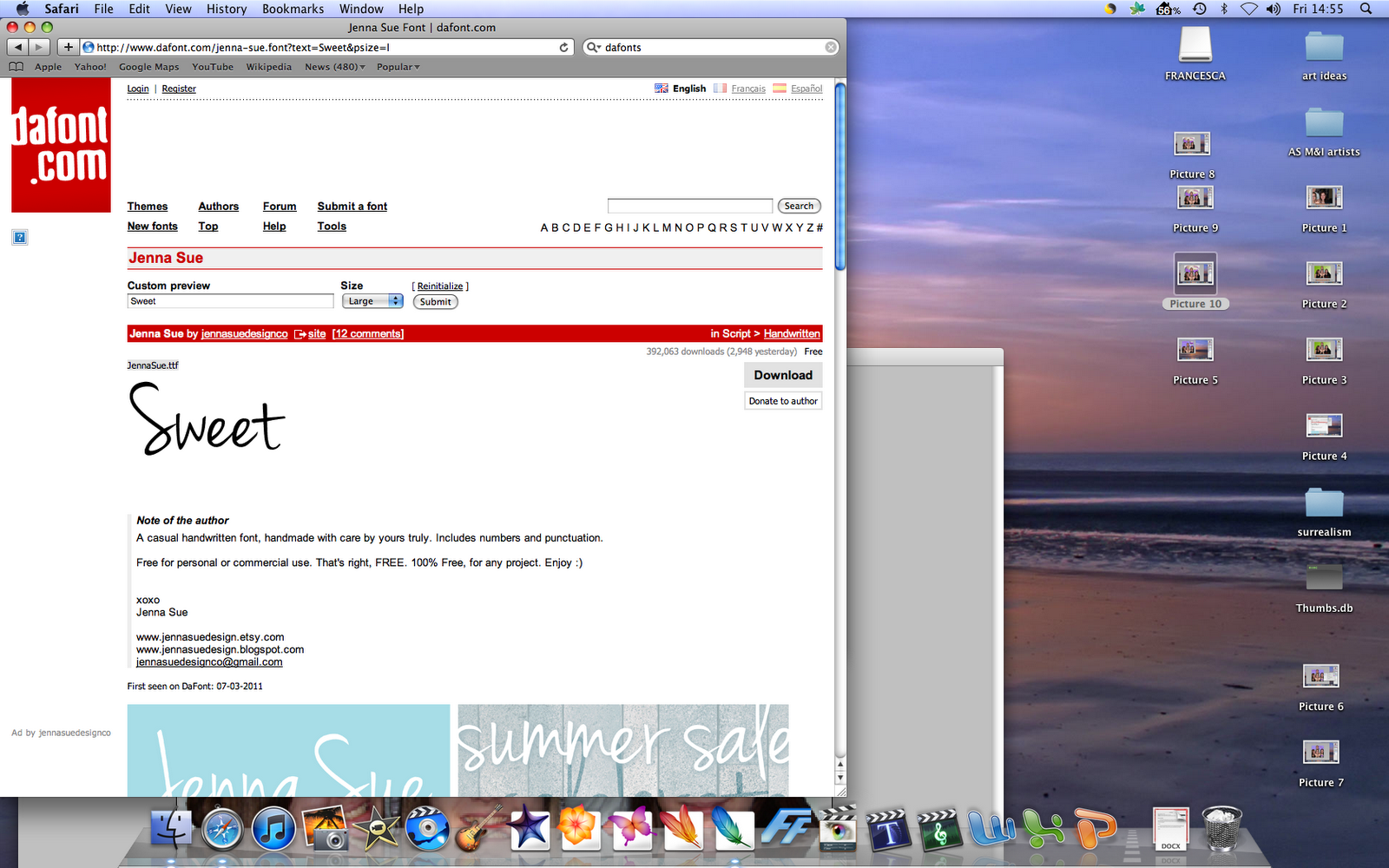Open Microsoft Word in the Dock
The width and height of the screenshot is (1389, 868).
coord(991,829)
